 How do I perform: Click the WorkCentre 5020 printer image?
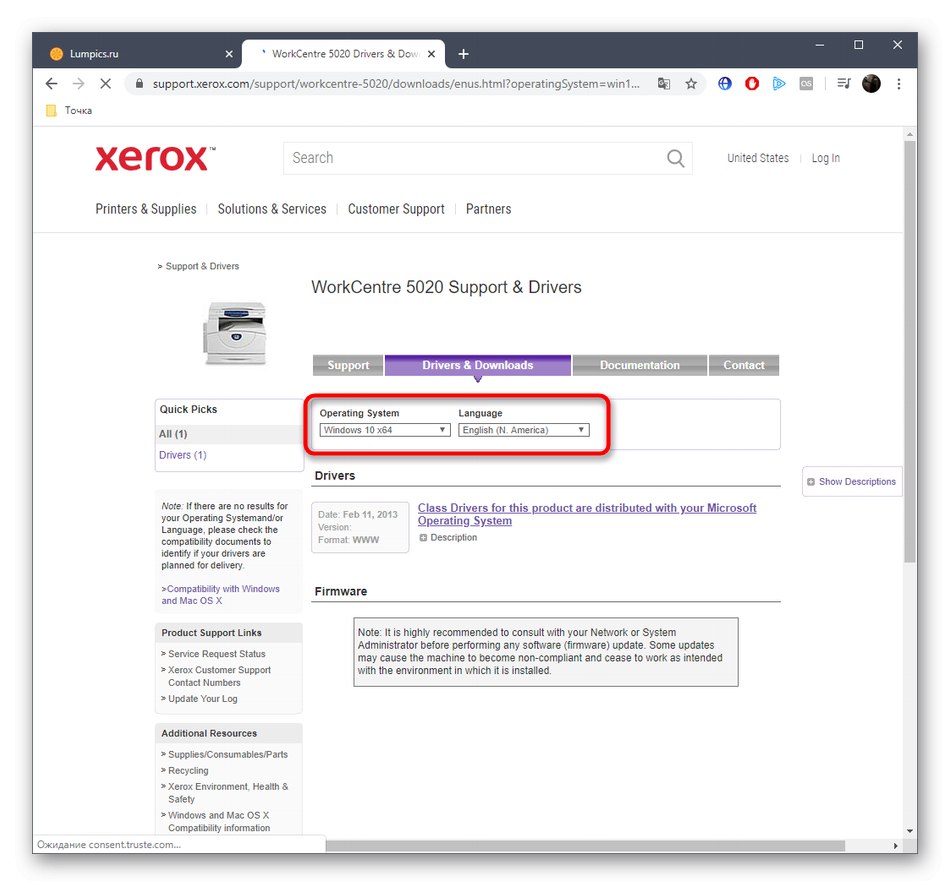pos(235,333)
